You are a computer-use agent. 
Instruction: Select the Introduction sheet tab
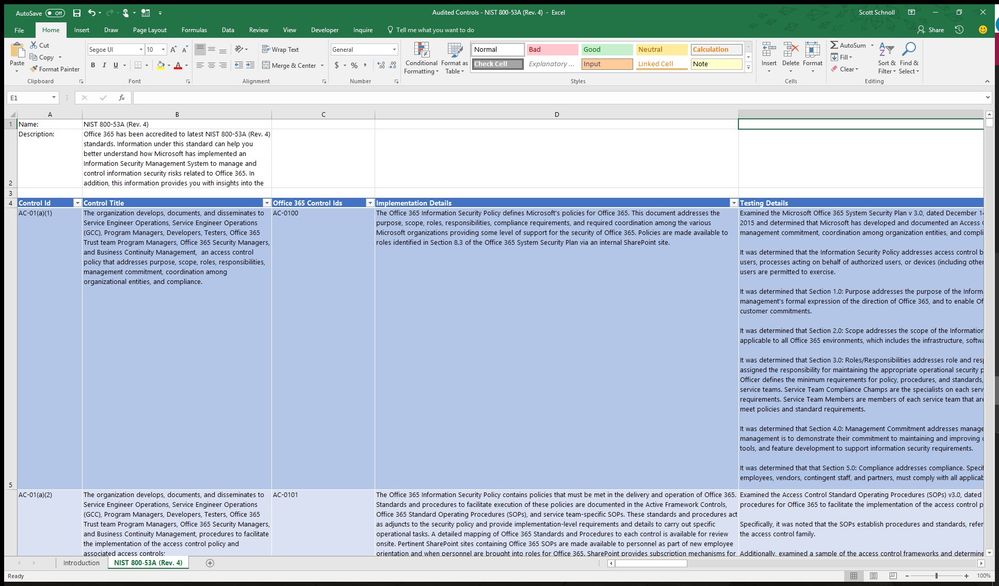coord(82,563)
